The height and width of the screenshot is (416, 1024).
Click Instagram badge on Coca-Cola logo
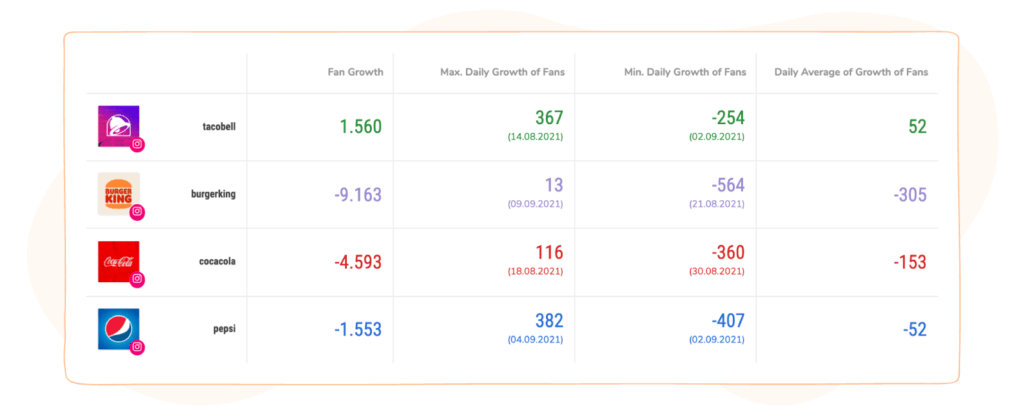click(x=137, y=280)
